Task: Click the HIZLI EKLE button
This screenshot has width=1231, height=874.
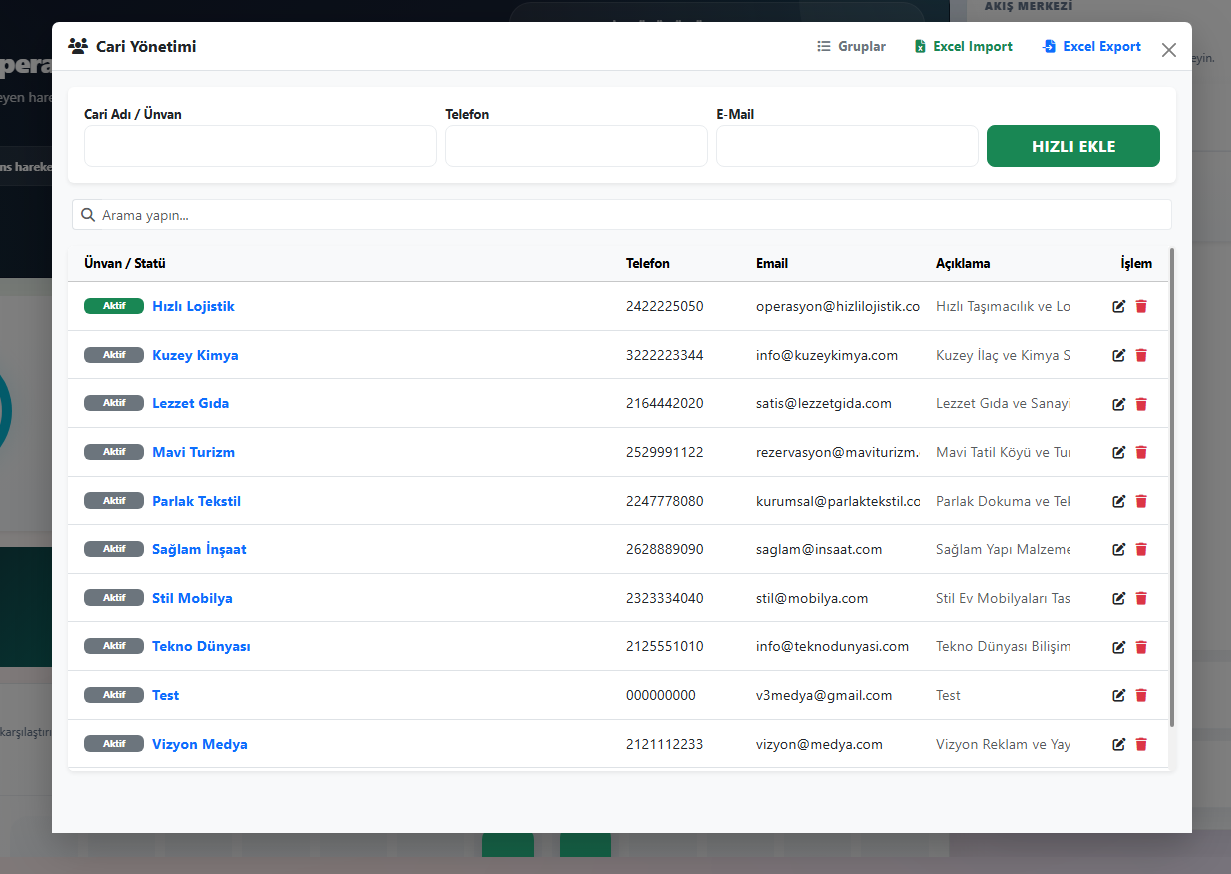Action: pos(1073,146)
